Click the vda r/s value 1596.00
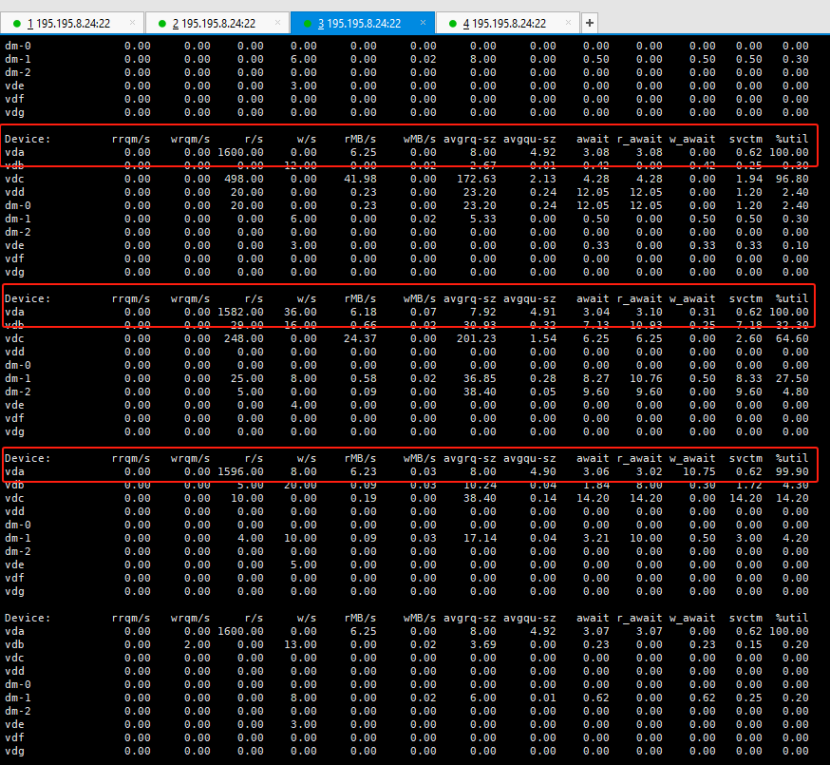The image size is (831, 765). [241, 471]
